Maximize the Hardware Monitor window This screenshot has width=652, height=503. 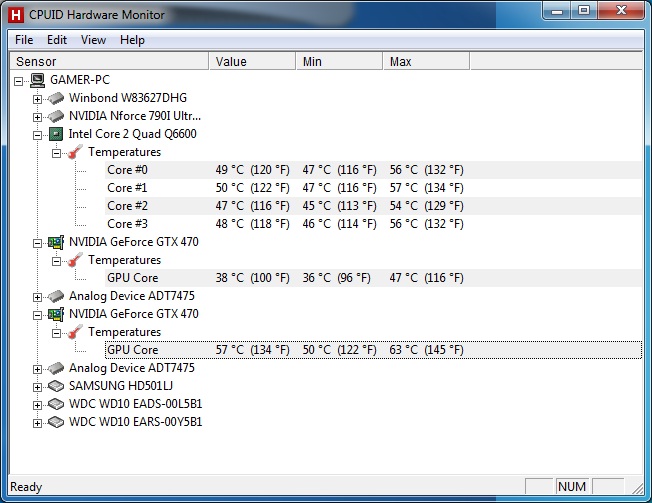[584, 11]
